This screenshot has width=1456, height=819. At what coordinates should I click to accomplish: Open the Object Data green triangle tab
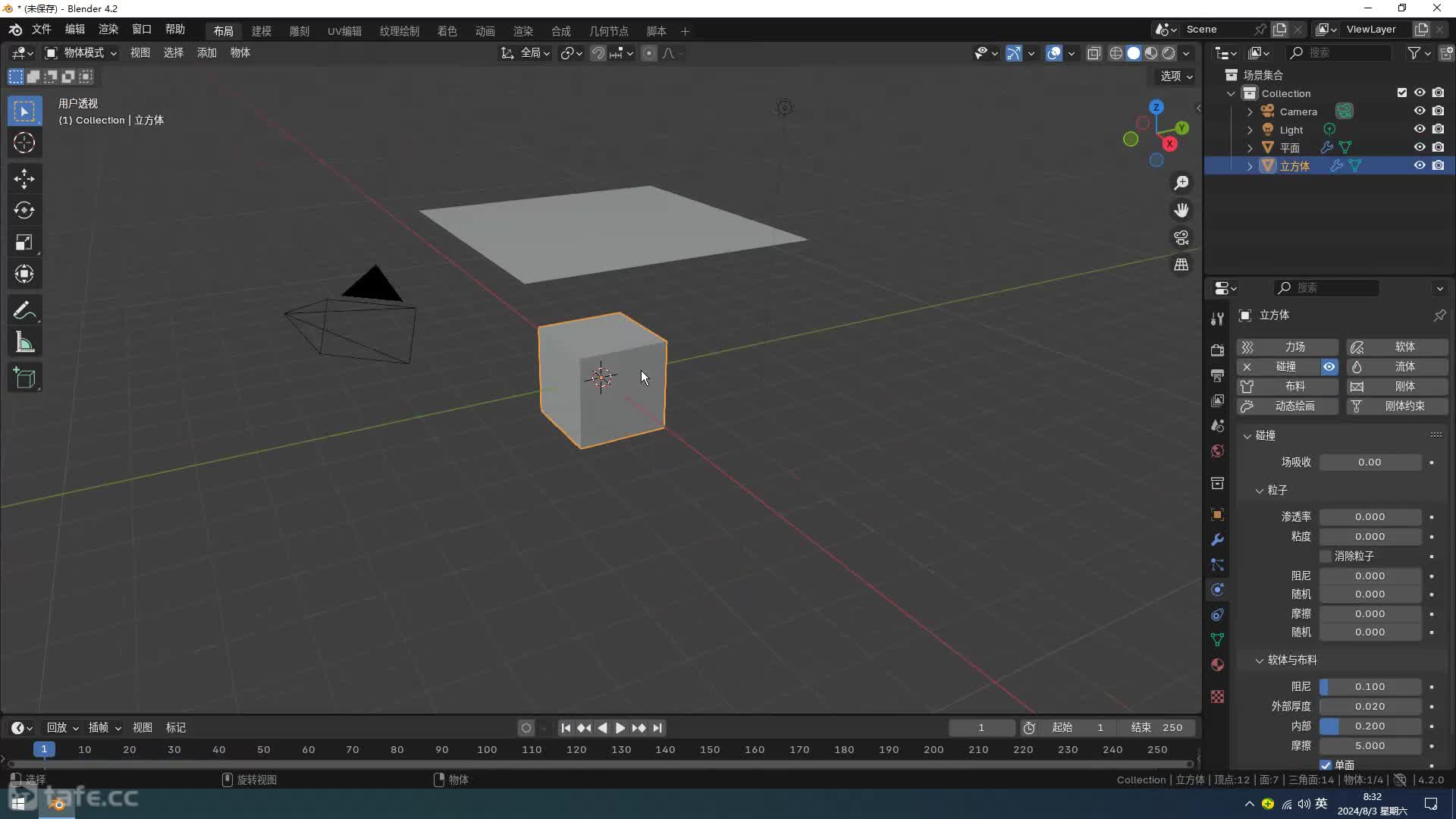1217,640
